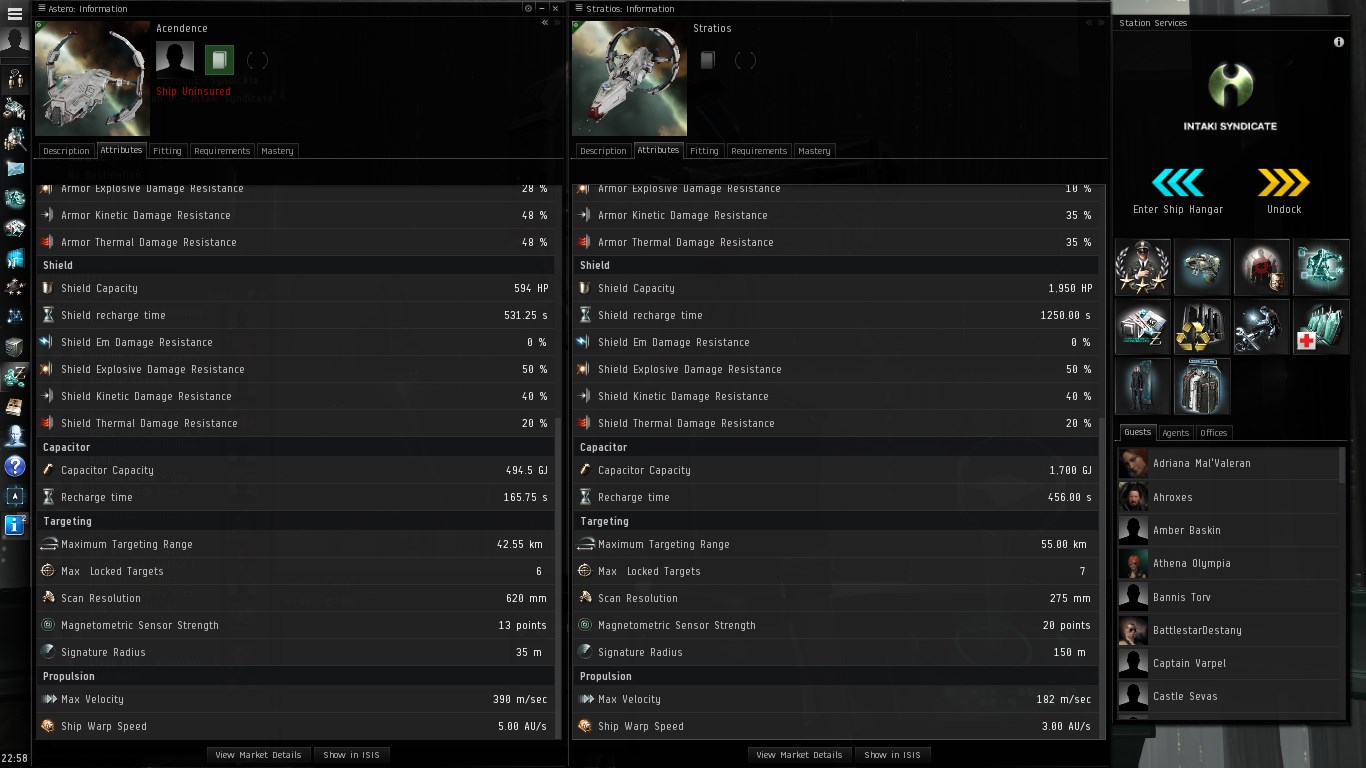Select guest Adriana Mal'Valeran in list
1366x768 pixels.
1201,464
